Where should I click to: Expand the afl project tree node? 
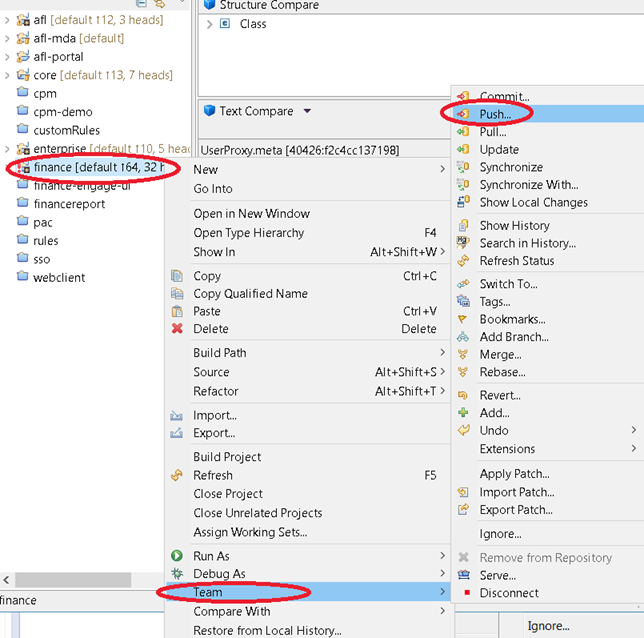click(8, 20)
